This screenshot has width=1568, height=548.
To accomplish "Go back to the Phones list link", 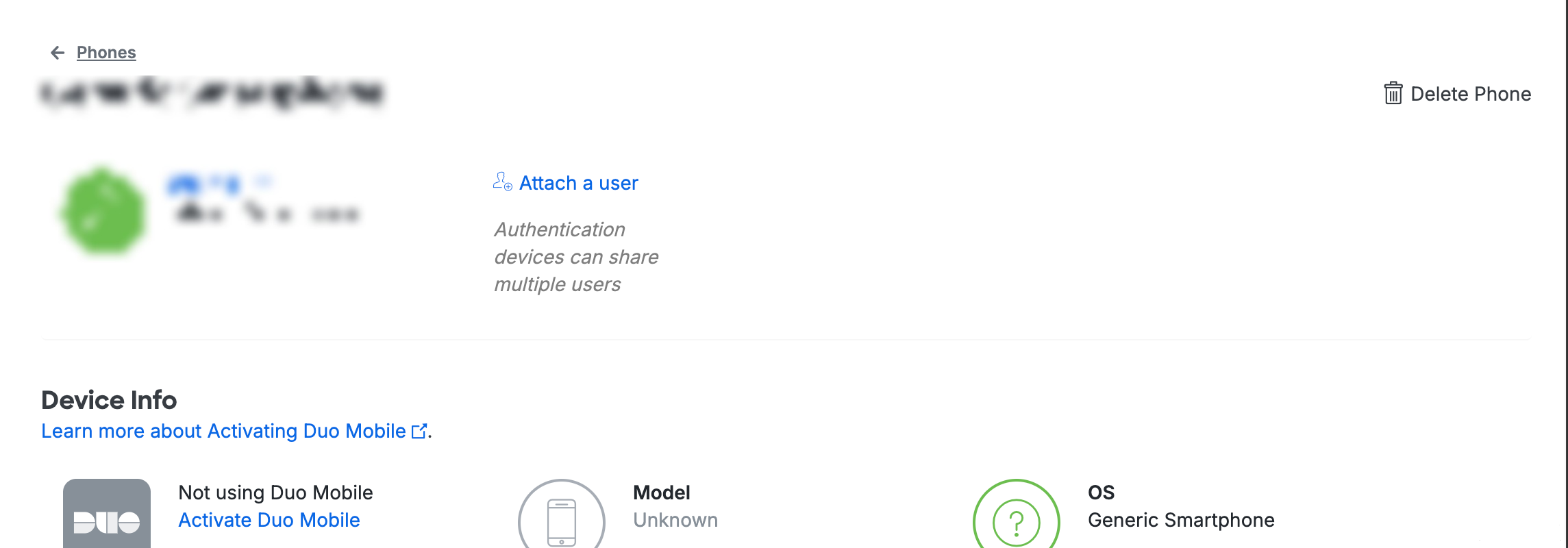I will (106, 53).
